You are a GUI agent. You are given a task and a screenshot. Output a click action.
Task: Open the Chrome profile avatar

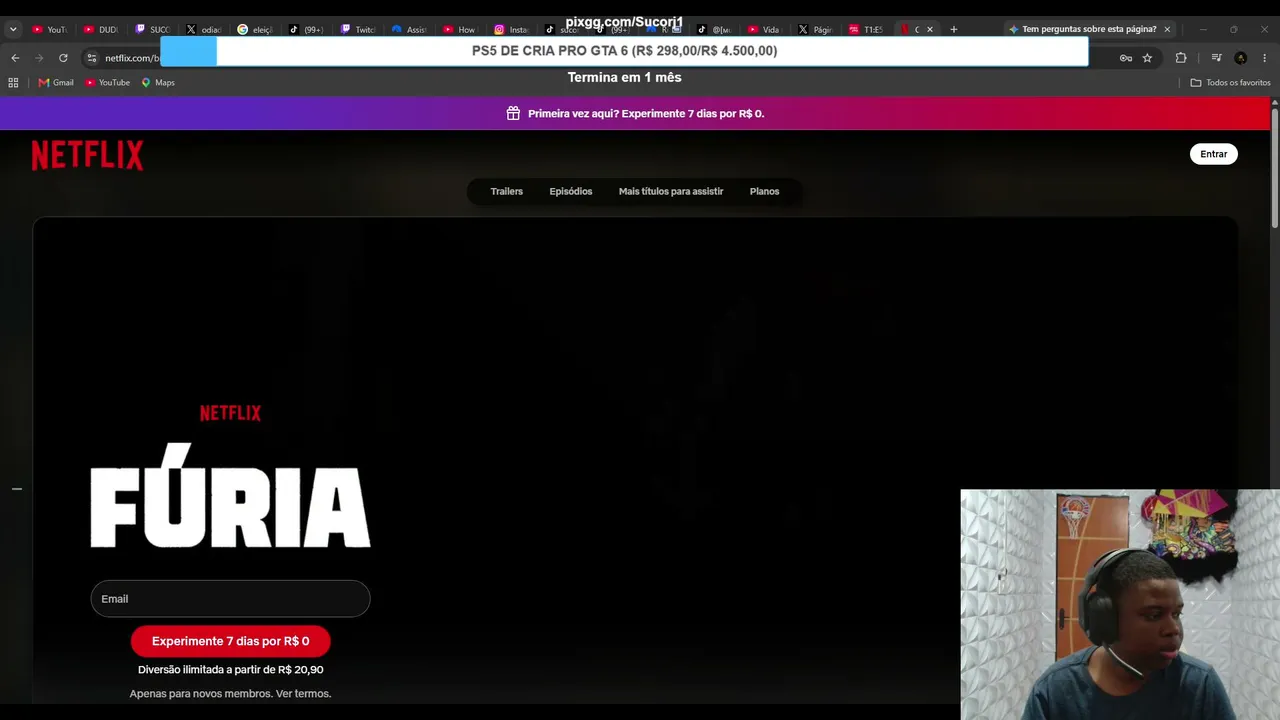coord(1241,58)
